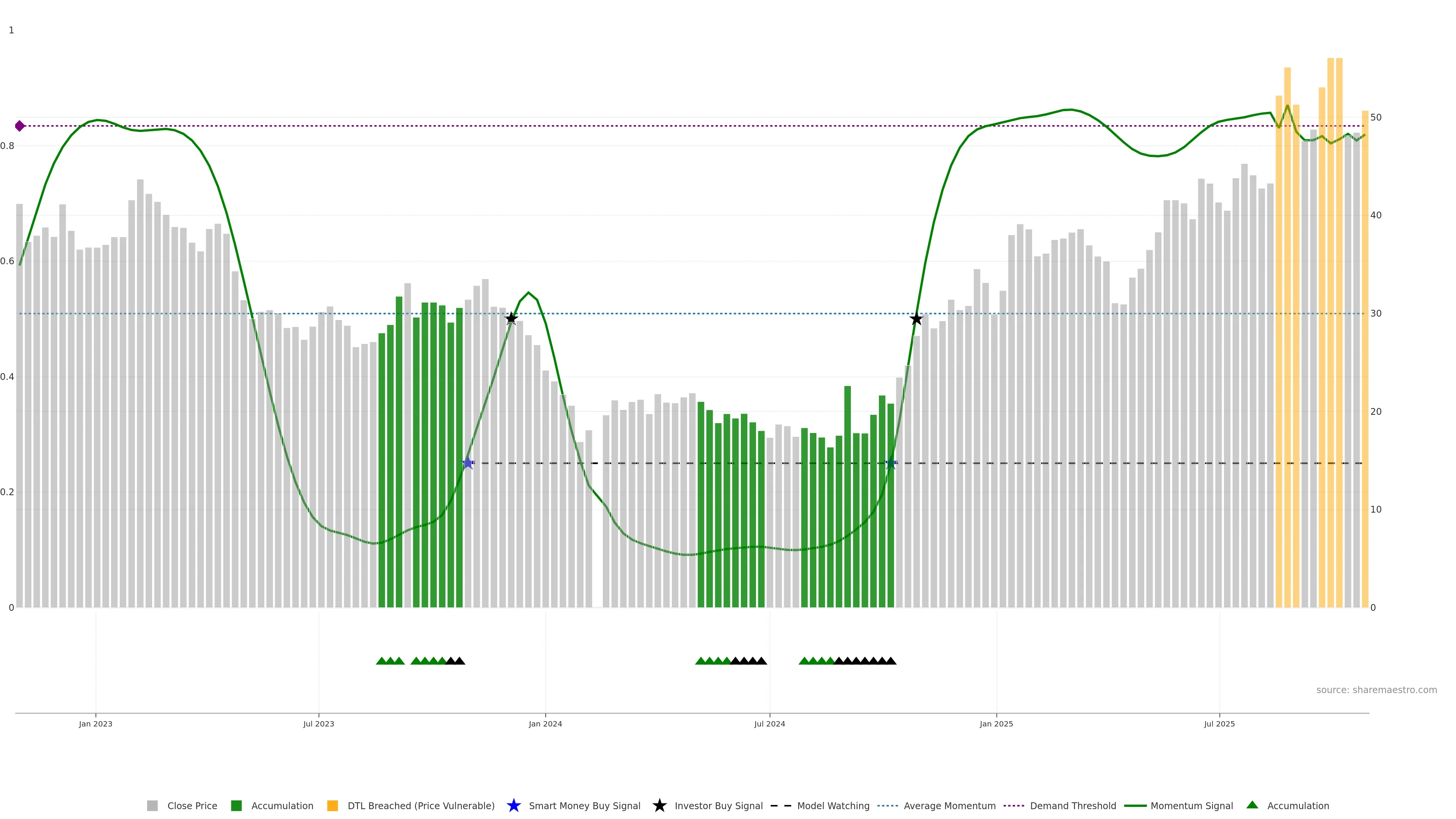
Task: Click the Jan 2024 axis label
Action: click(545, 723)
